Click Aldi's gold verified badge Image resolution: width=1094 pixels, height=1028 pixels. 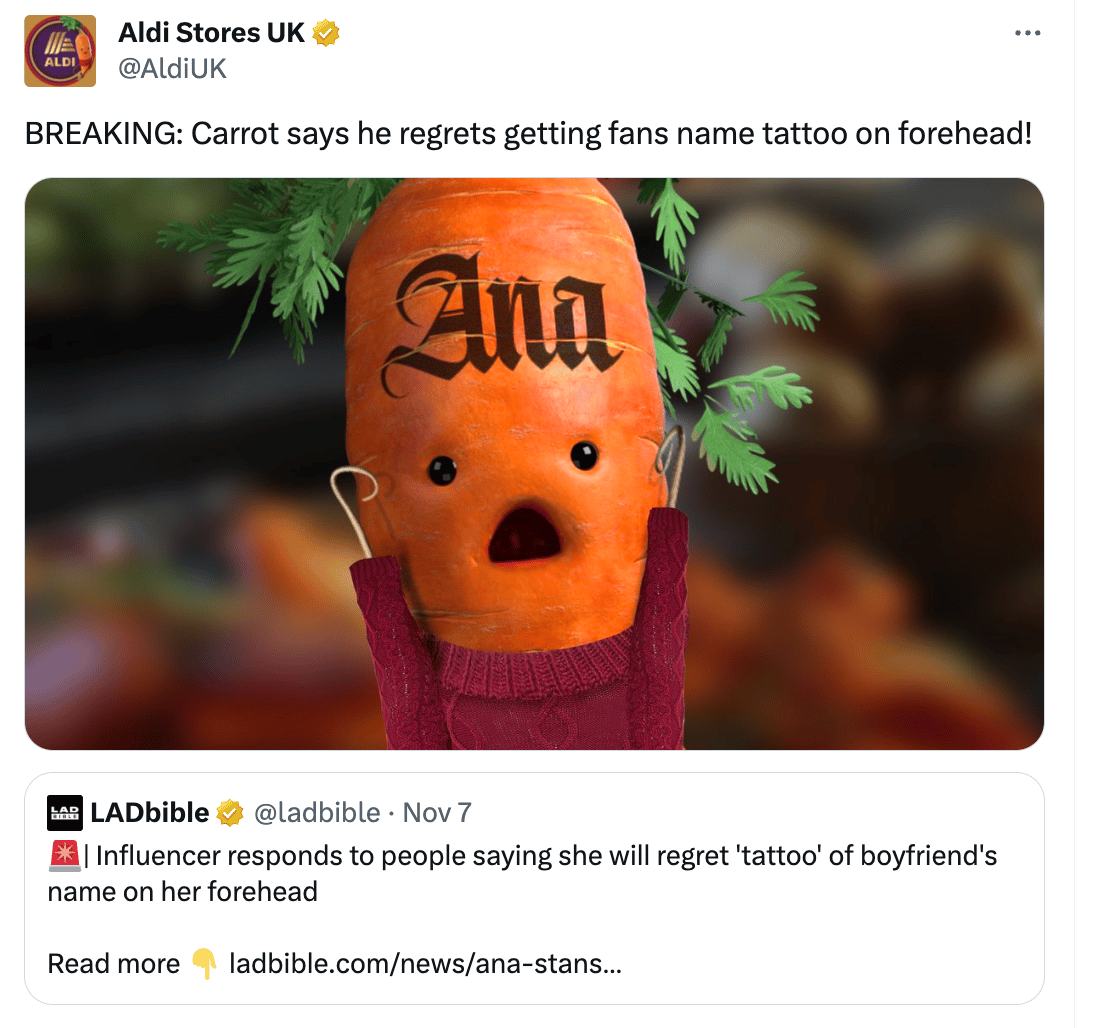[325, 33]
